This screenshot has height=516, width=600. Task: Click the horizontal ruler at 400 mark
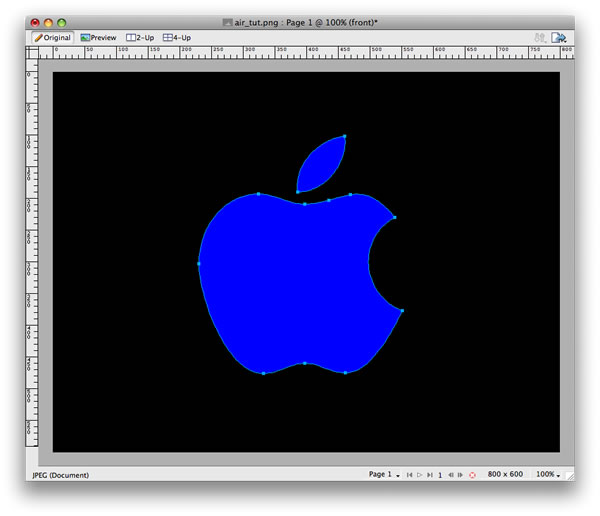click(313, 52)
